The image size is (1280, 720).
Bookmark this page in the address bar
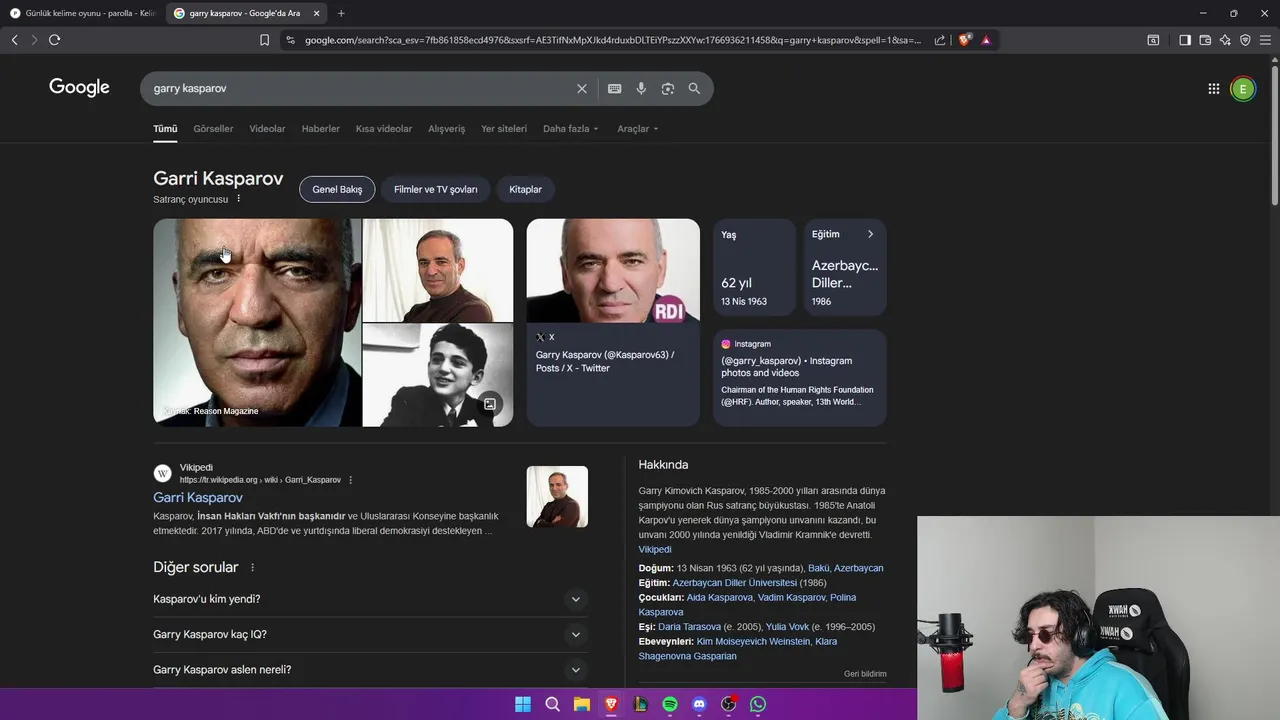[x=264, y=40]
